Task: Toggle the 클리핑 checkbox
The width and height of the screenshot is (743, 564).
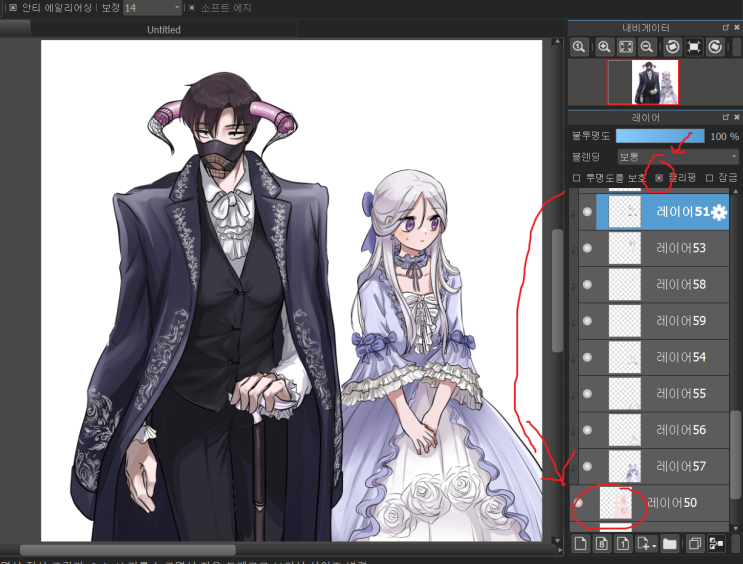Action: click(x=659, y=178)
